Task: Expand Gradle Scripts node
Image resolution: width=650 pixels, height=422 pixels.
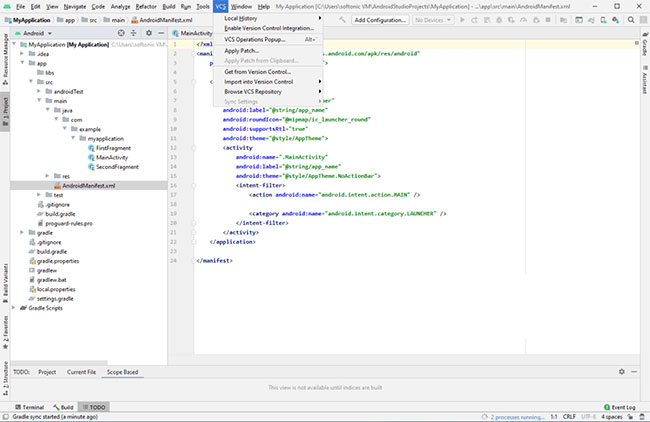Action: click(14, 308)
